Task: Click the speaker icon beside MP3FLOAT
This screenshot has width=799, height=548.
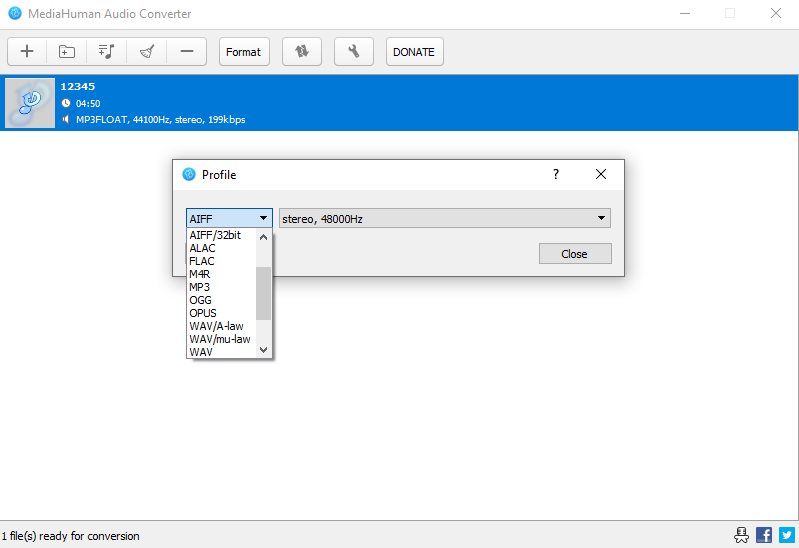Action: (x=66, y=120)
